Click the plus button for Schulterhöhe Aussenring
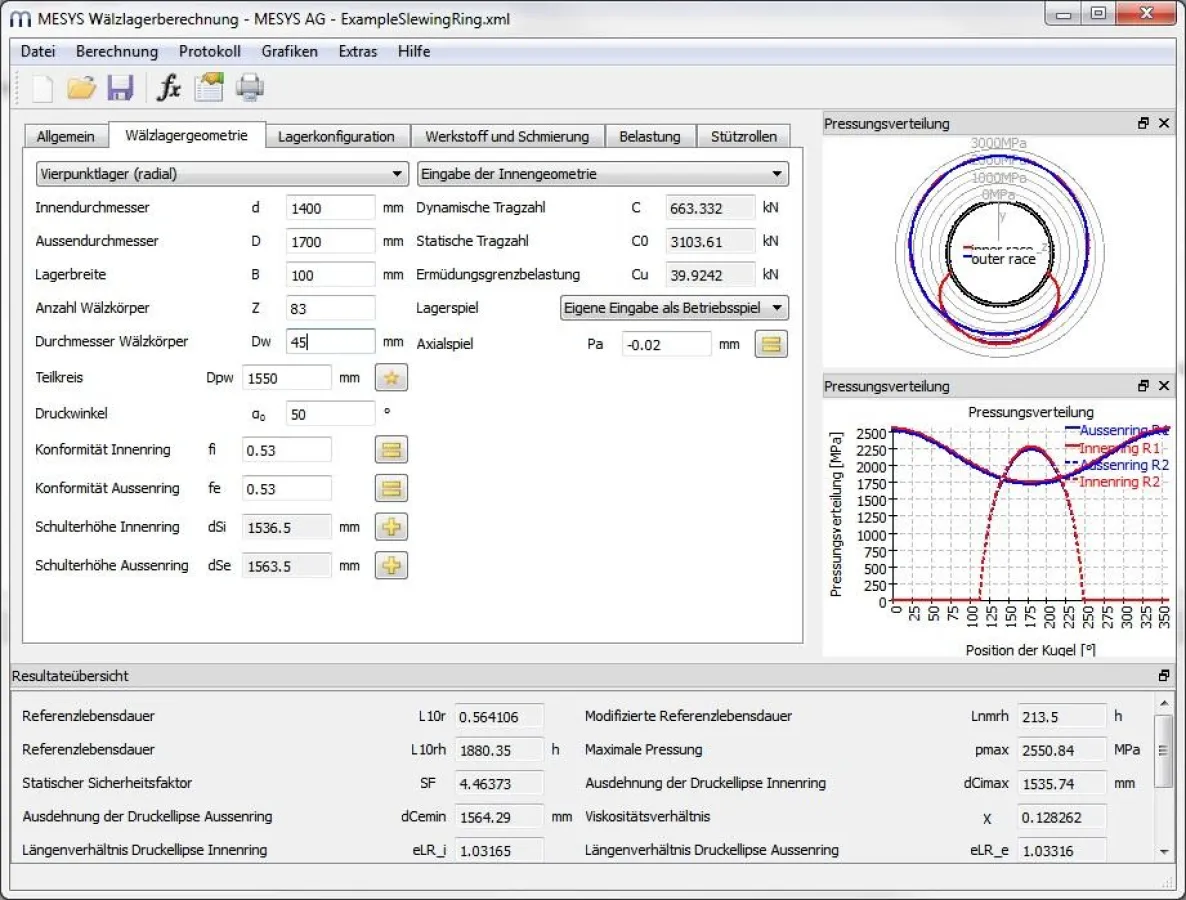 point(391,566)
